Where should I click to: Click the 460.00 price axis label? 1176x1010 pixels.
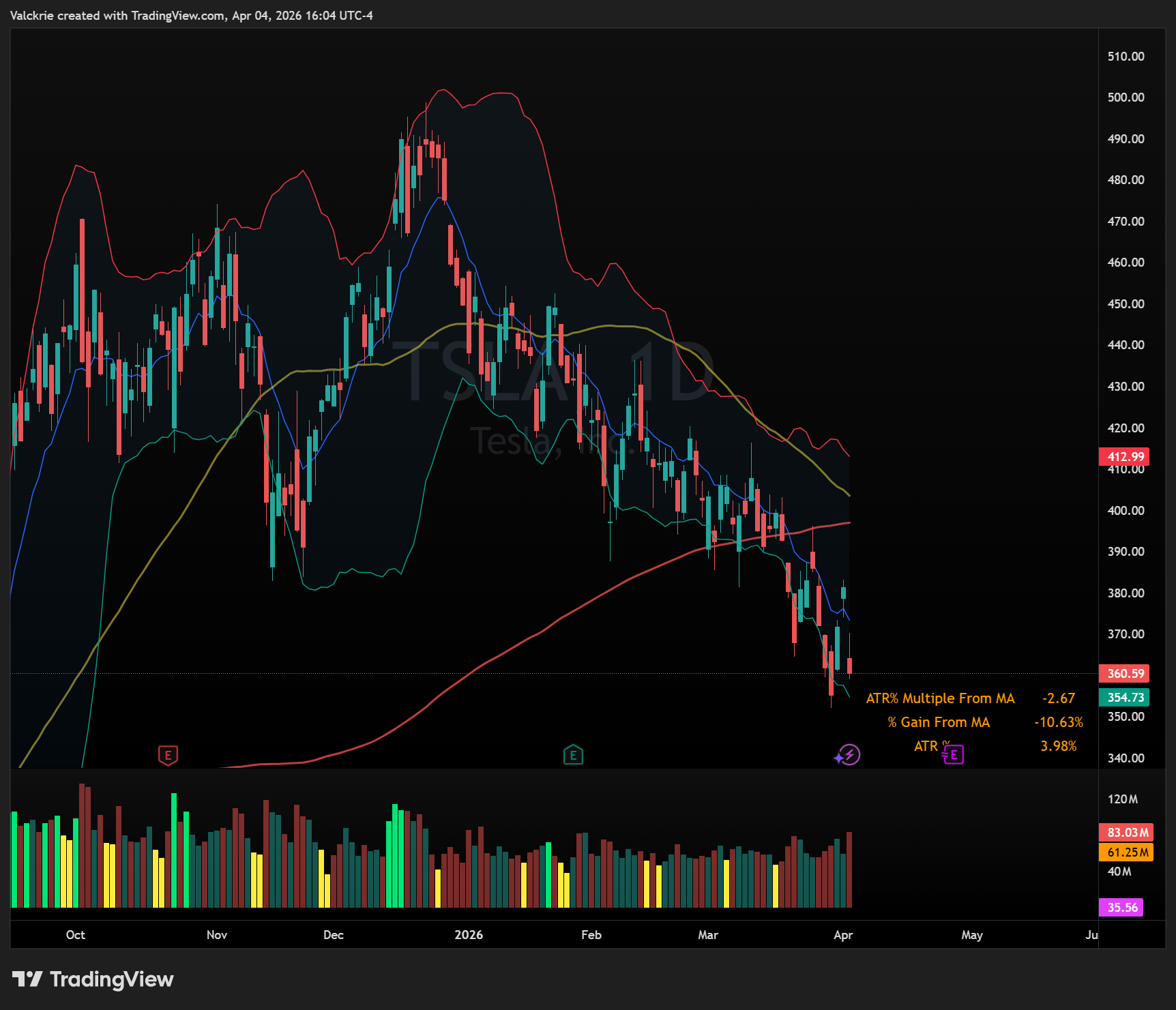[1126, 263]
